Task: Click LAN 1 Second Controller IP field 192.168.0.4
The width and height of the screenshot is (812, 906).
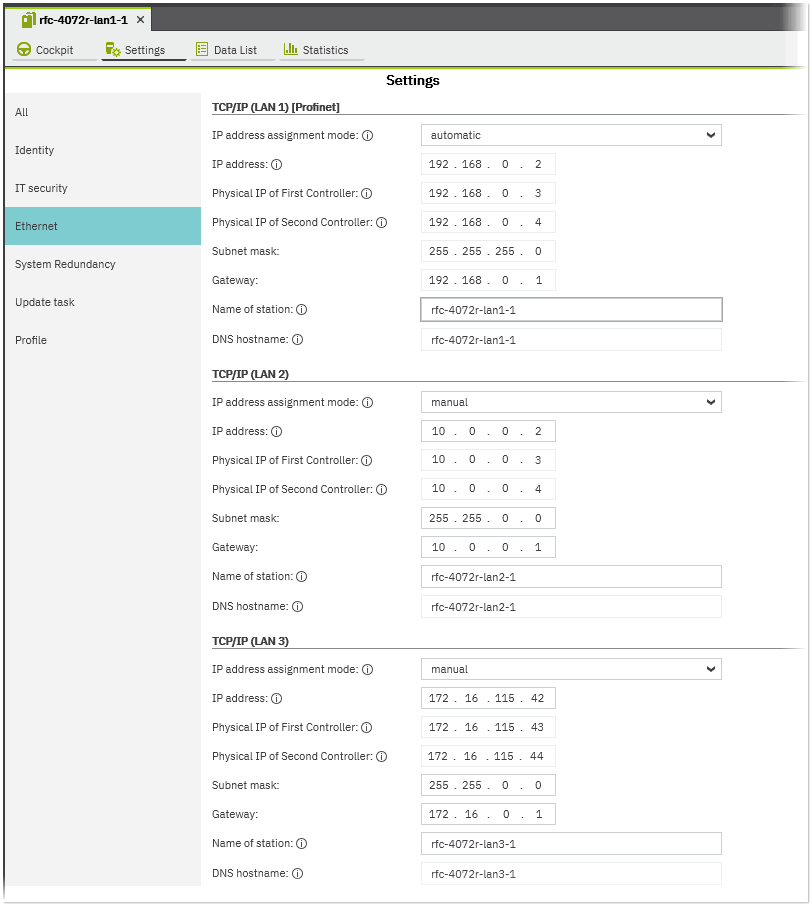Action: pyautogui.click(x=488, y=222)
